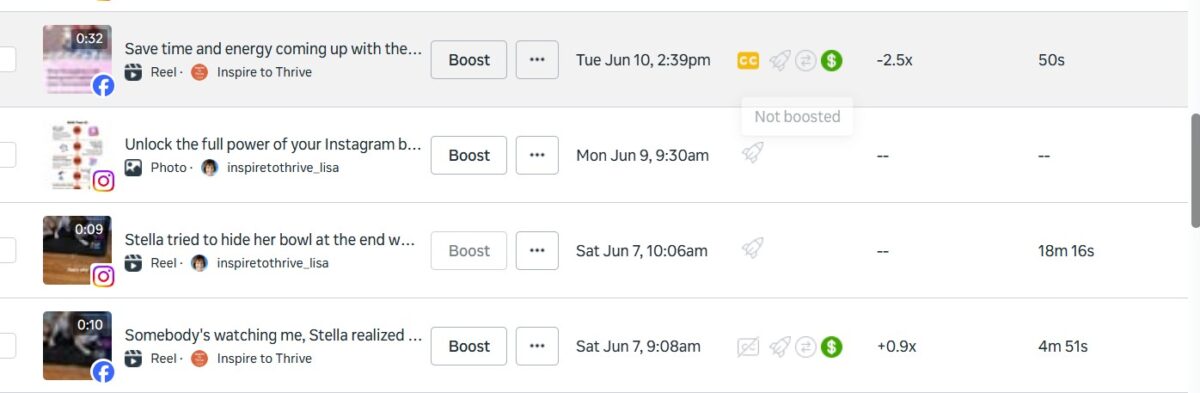The width and height of the screenshot is (1200, 393).
Task: Tick the checkbox for the 'Unlock the full power' photo
Action: pos(6,155)
